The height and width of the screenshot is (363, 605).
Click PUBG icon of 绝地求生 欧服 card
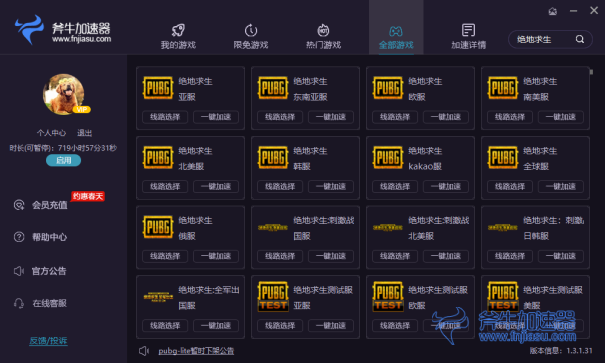[388, 88]
